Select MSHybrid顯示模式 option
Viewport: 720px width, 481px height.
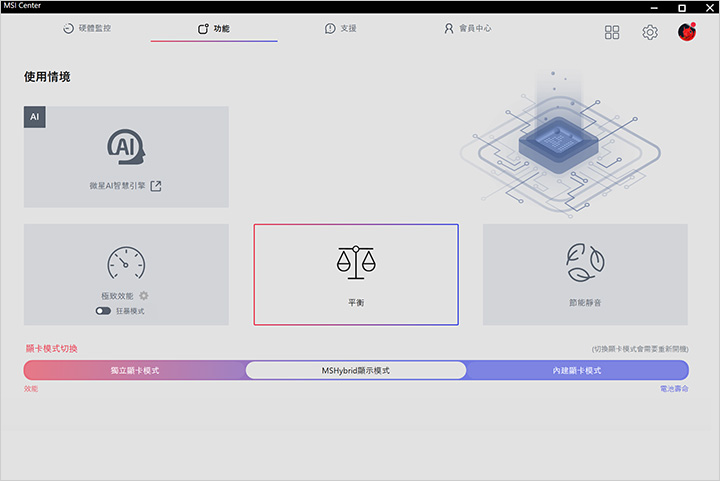[x=356, y=370]
